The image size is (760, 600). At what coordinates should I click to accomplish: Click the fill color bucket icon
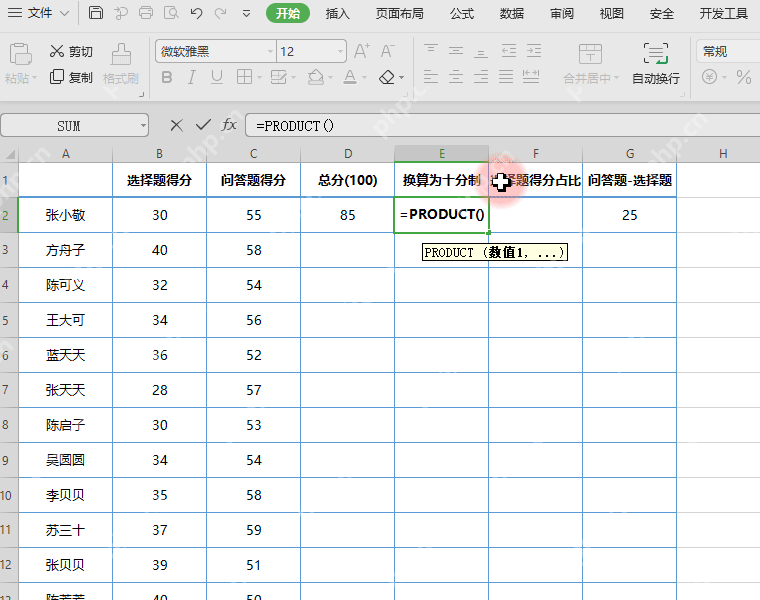click(316, 77)
